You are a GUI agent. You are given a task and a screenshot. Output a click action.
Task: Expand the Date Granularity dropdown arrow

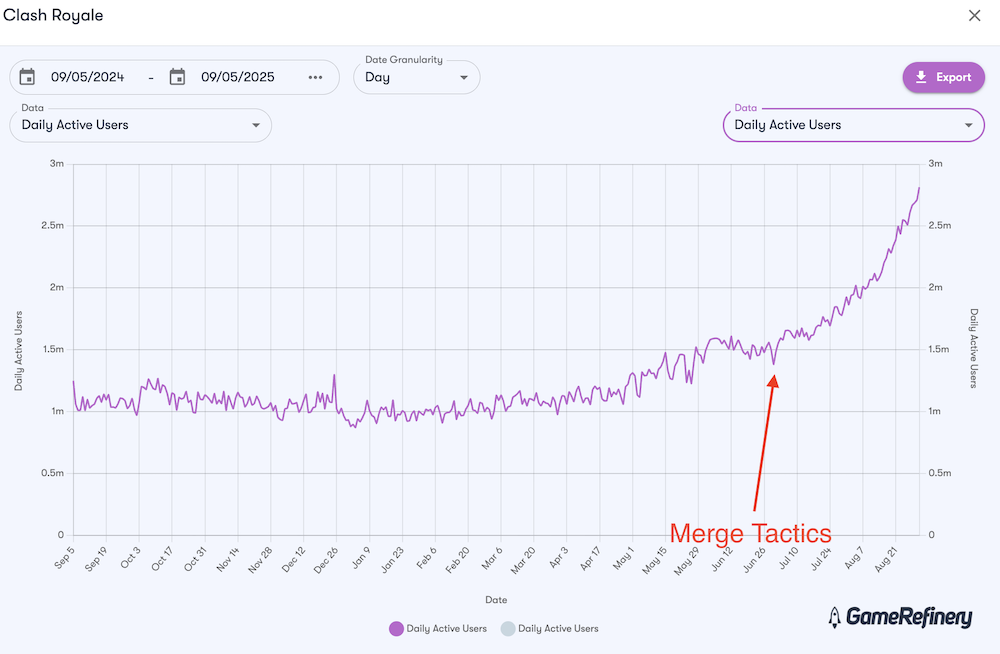point(464,77)
